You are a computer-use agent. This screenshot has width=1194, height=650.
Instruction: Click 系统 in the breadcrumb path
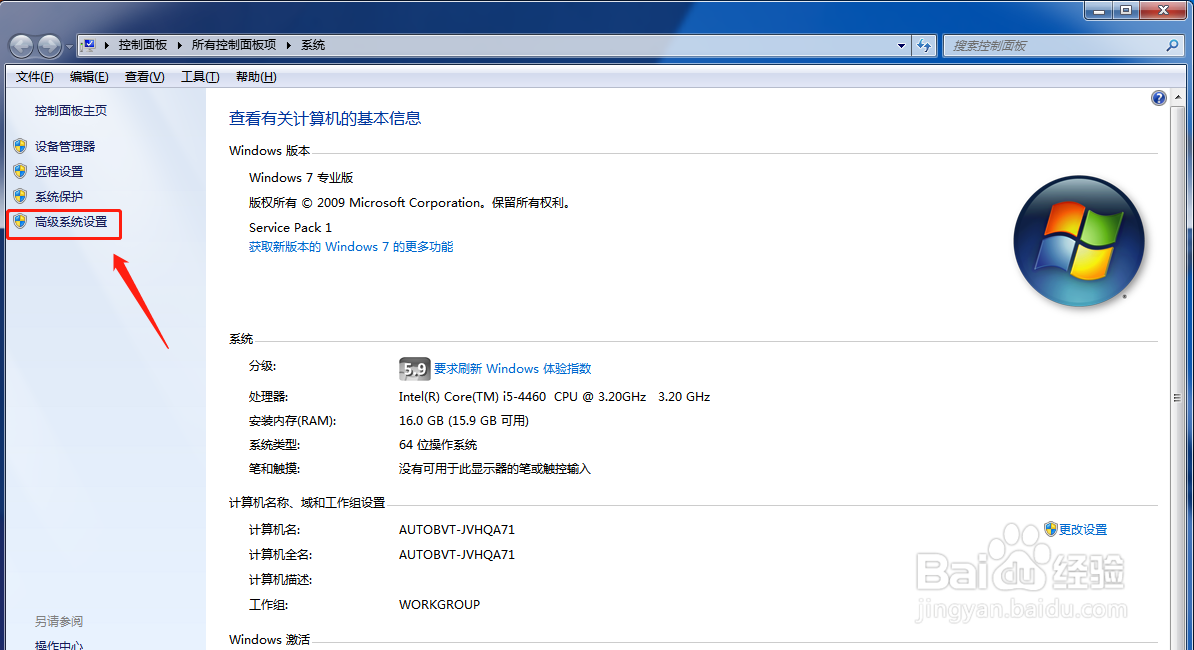[313, 45]
